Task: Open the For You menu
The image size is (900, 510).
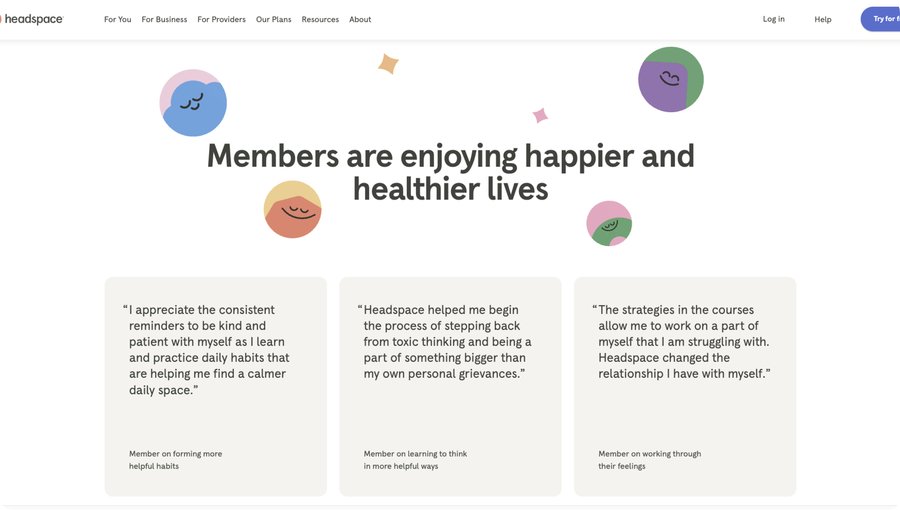Action: [117, 19]
